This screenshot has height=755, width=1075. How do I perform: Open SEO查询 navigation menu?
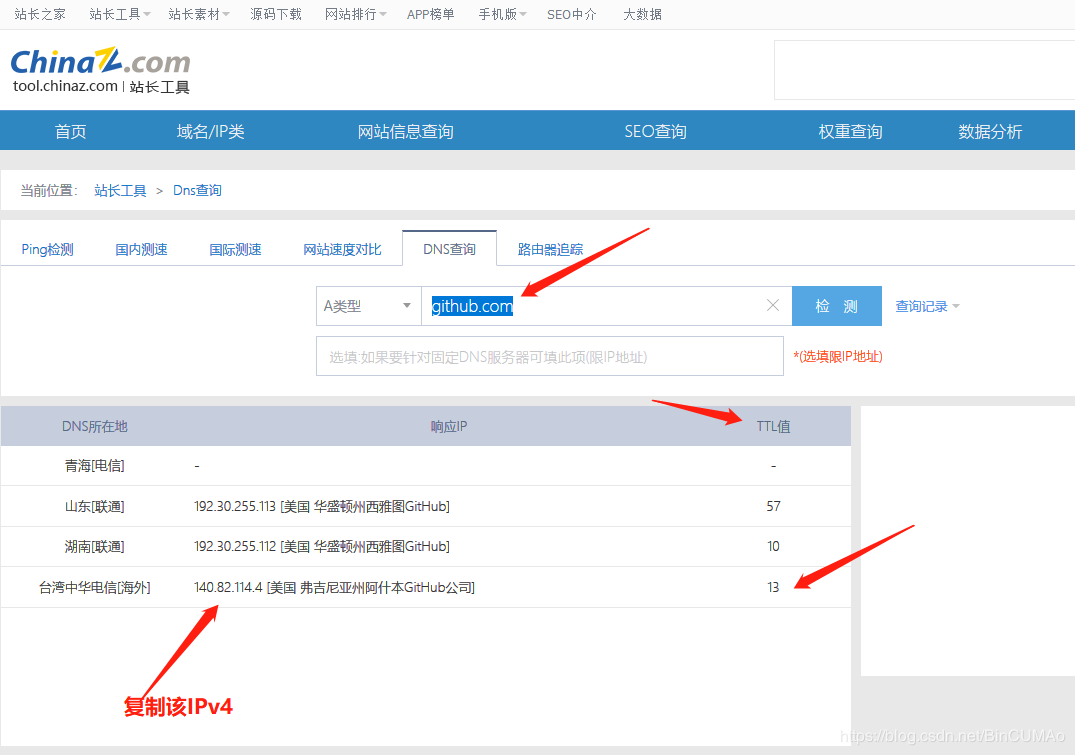tap(655, 131)
